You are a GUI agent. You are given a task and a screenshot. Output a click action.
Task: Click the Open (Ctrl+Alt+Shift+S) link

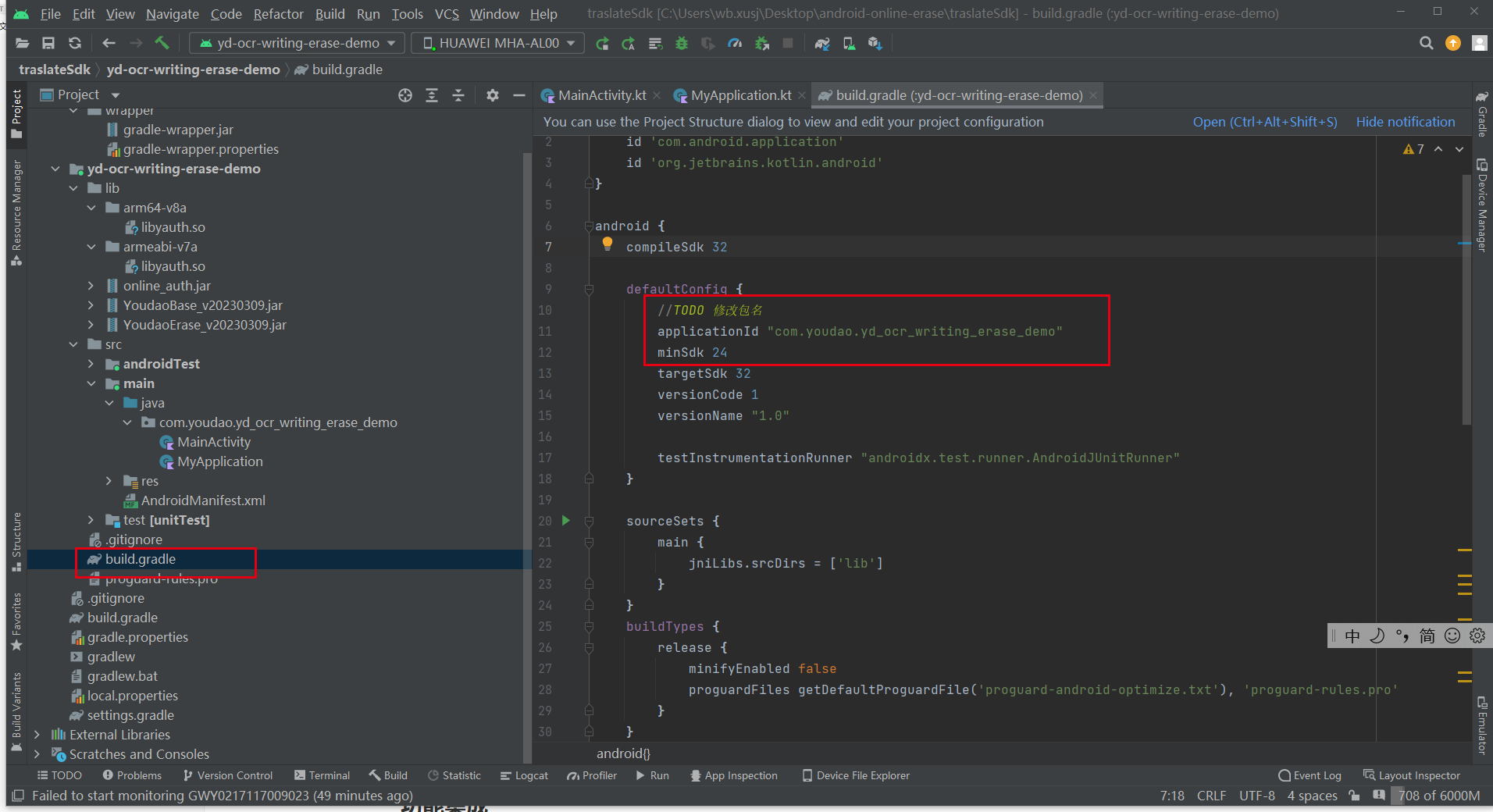coord(1264,122)
